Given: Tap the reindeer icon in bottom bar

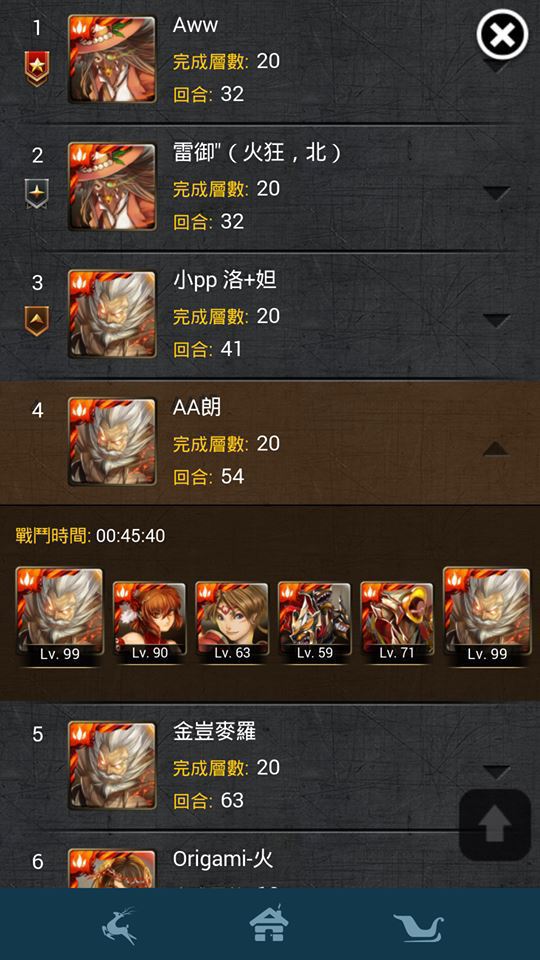Looking at the screenshot, I should coord(119,925).
